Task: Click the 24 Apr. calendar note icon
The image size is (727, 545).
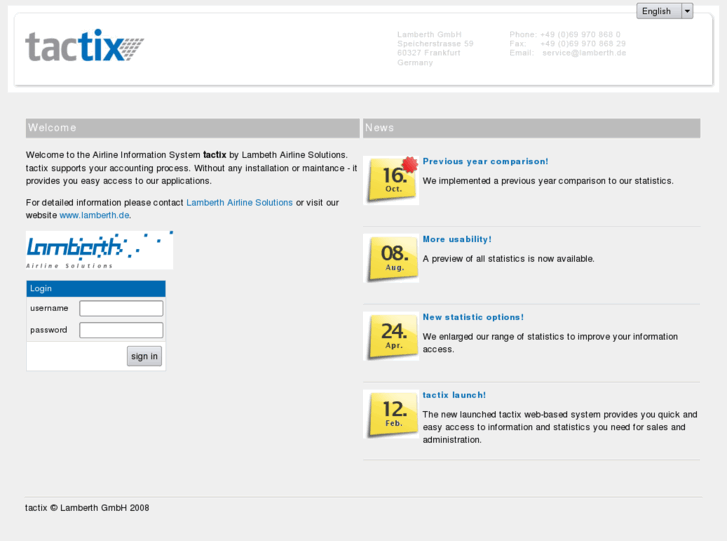Action: tap(391, 336)
